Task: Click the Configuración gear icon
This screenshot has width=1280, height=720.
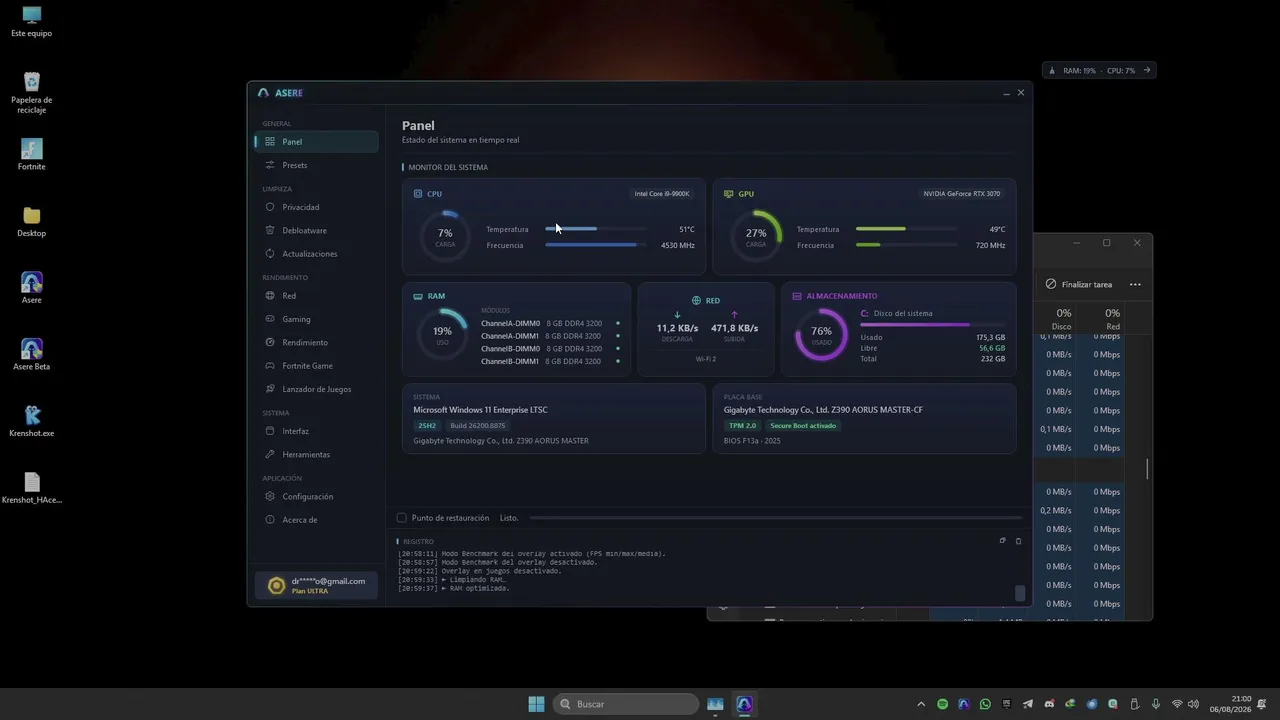Action: [270, 496]
